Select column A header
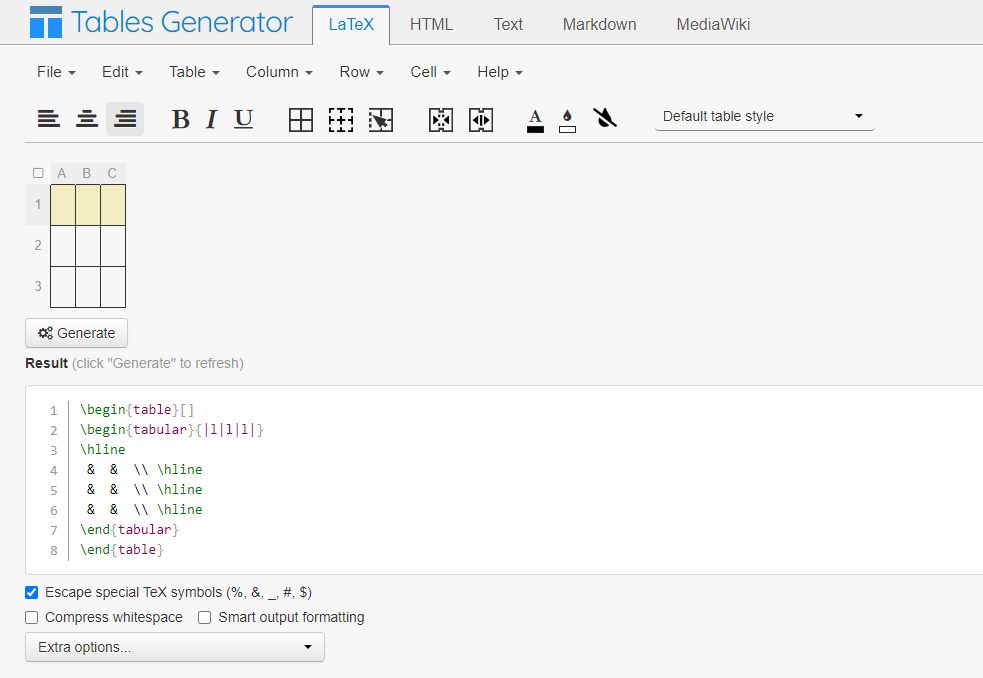The height and width of the screenshot is (678, 983). [x=62, y=173]
